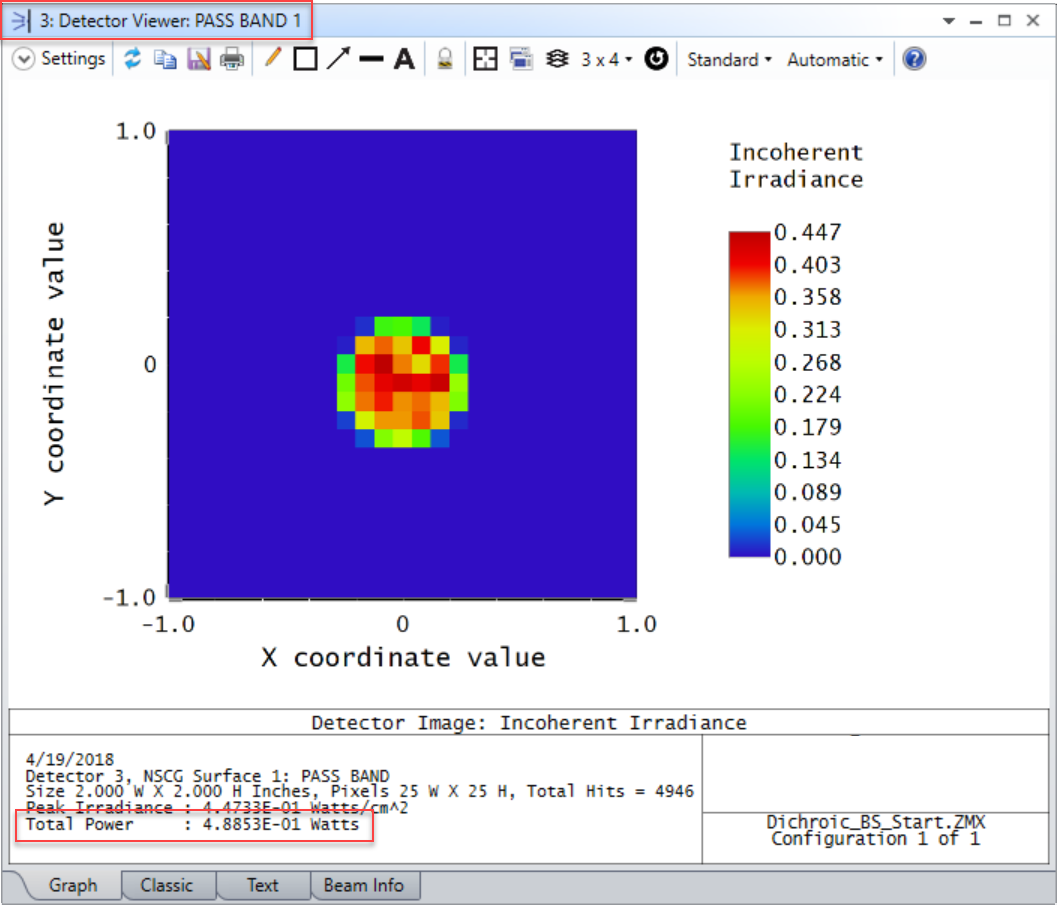
Task: Toggle the aspect ratio display mode
Action: point(484,59)
